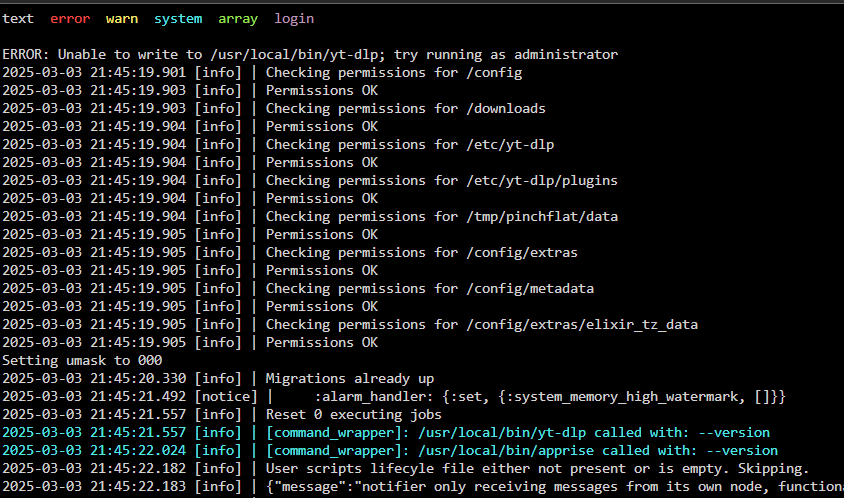
Task: Click the /tmp/pinchflat/data permissions line
Action: coord(310,217)
